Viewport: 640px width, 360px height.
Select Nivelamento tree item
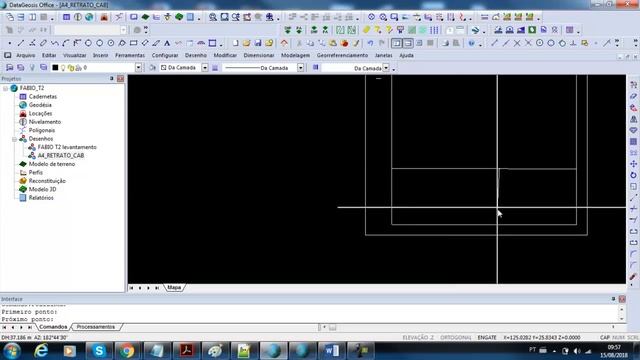coord(44,122)
